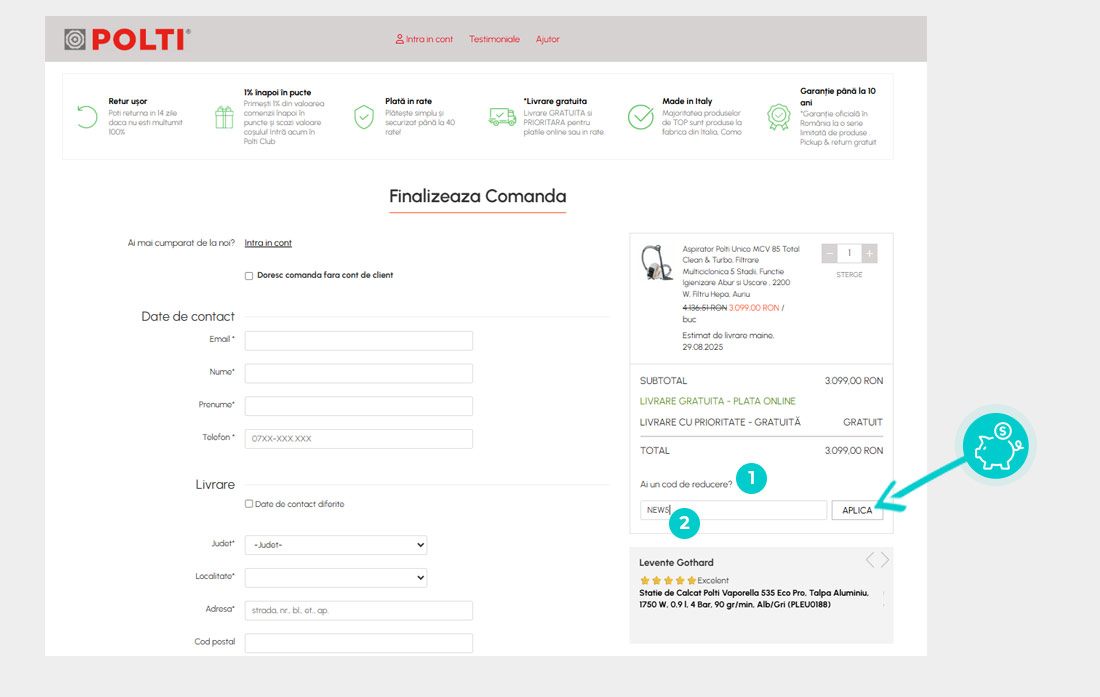Click the warranty badge icon
Screen dimensions: 1100x697
click(778, 117)
